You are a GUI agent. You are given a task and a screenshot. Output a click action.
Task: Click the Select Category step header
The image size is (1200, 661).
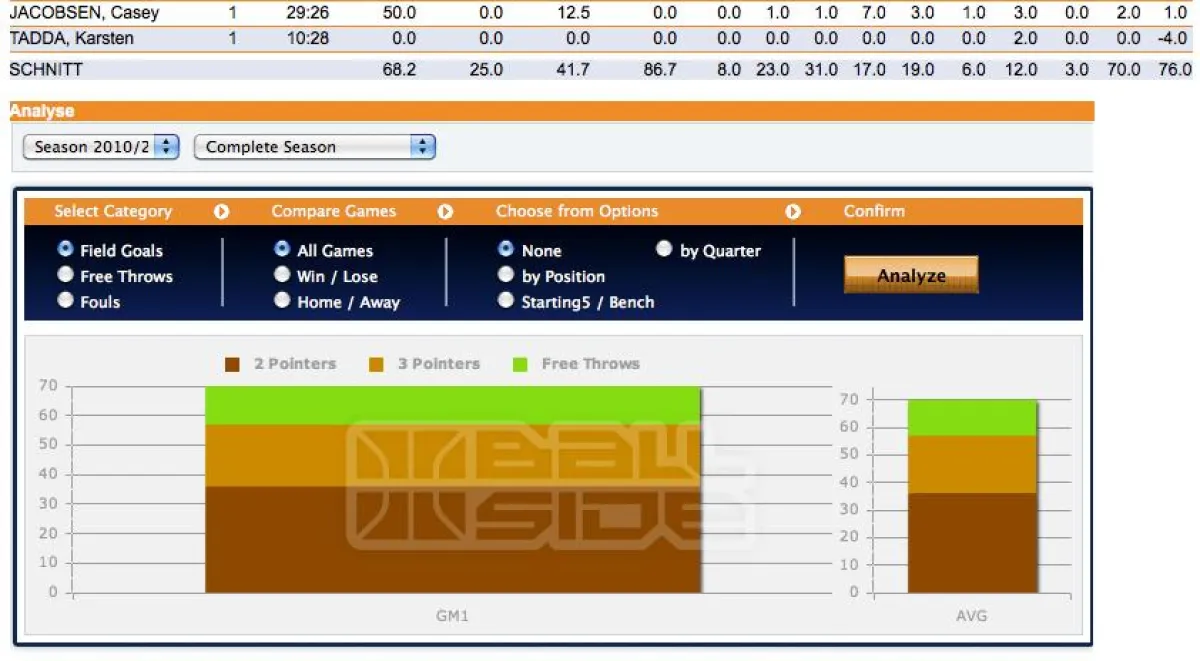(x=113, y=211)
